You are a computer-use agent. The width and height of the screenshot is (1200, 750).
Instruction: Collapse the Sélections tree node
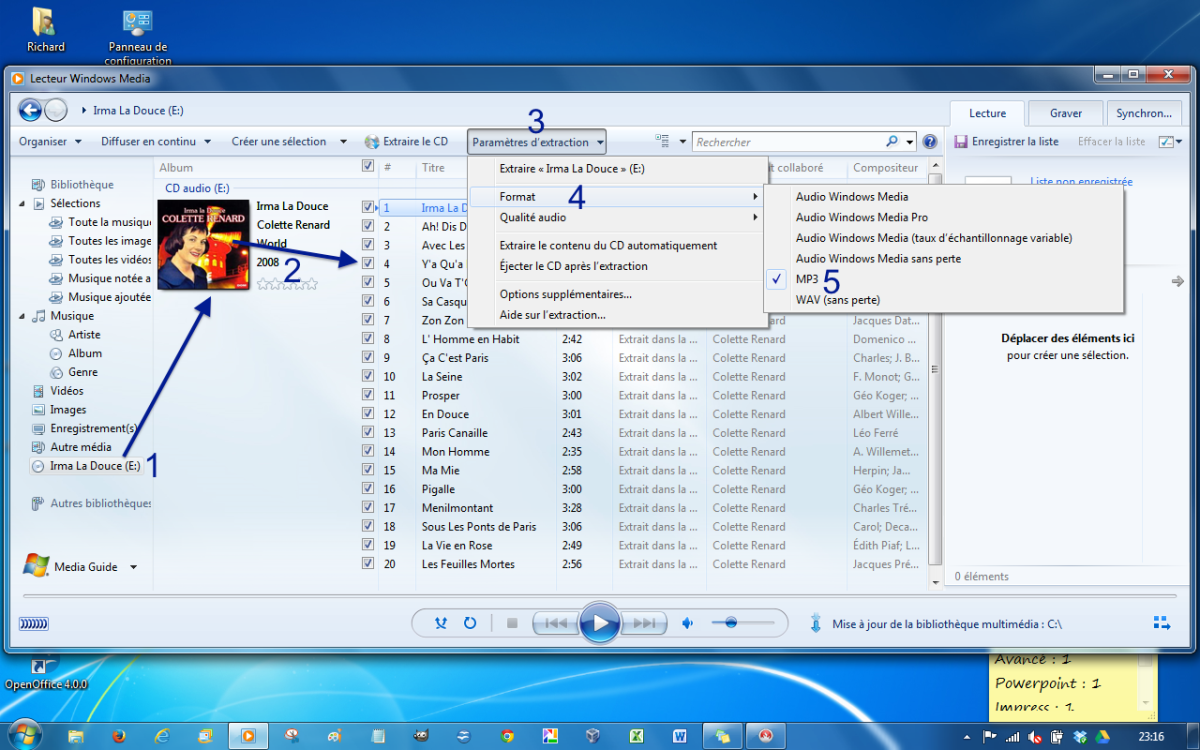[24, 203]
